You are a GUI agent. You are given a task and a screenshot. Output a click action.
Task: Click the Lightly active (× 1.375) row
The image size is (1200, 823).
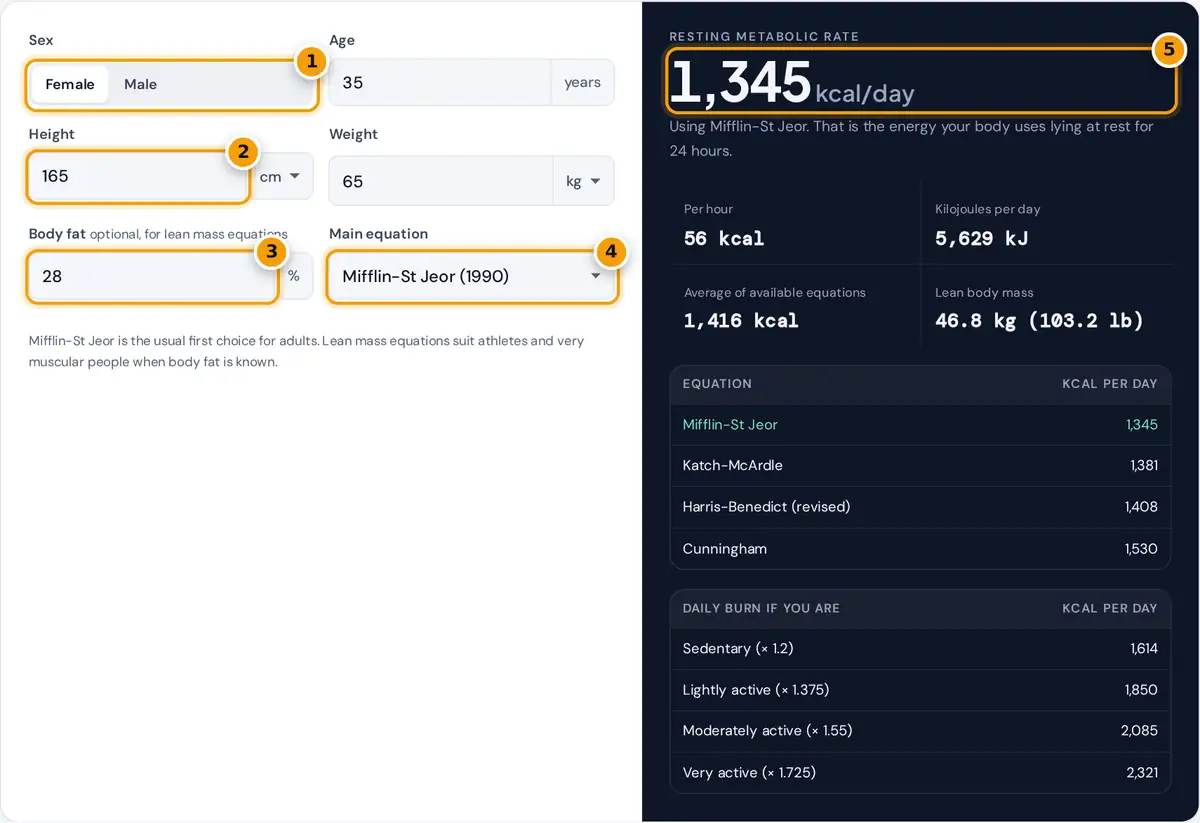pyautogui.click(x=920, y=690)
